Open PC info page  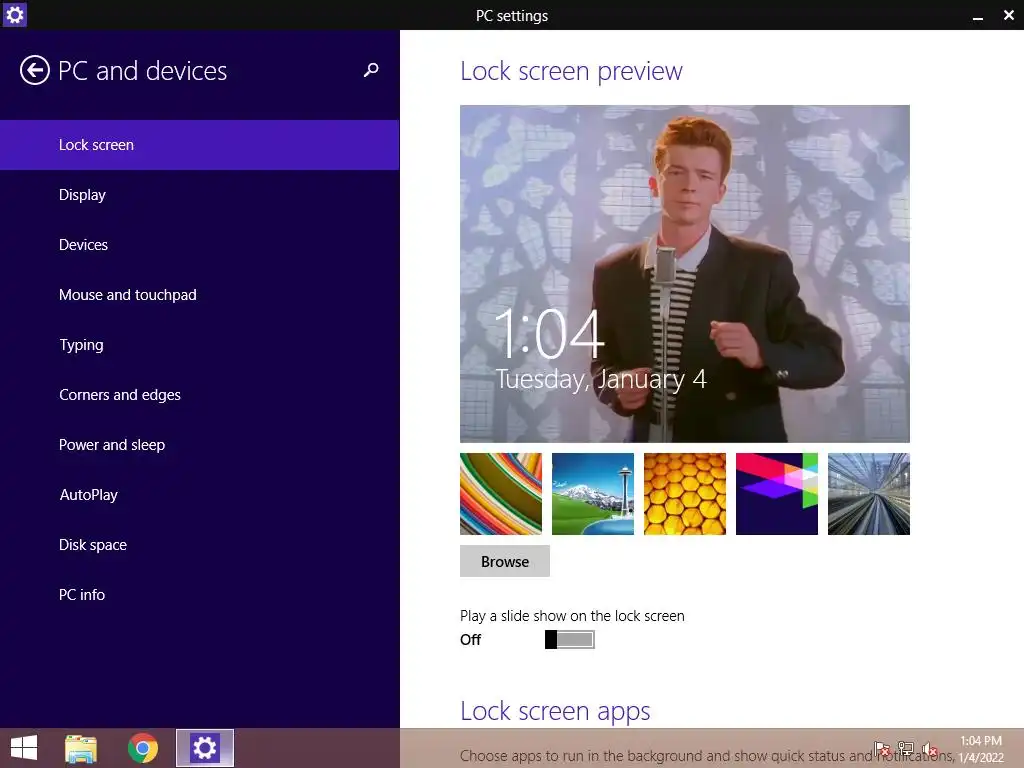click(x=199, y=595)
